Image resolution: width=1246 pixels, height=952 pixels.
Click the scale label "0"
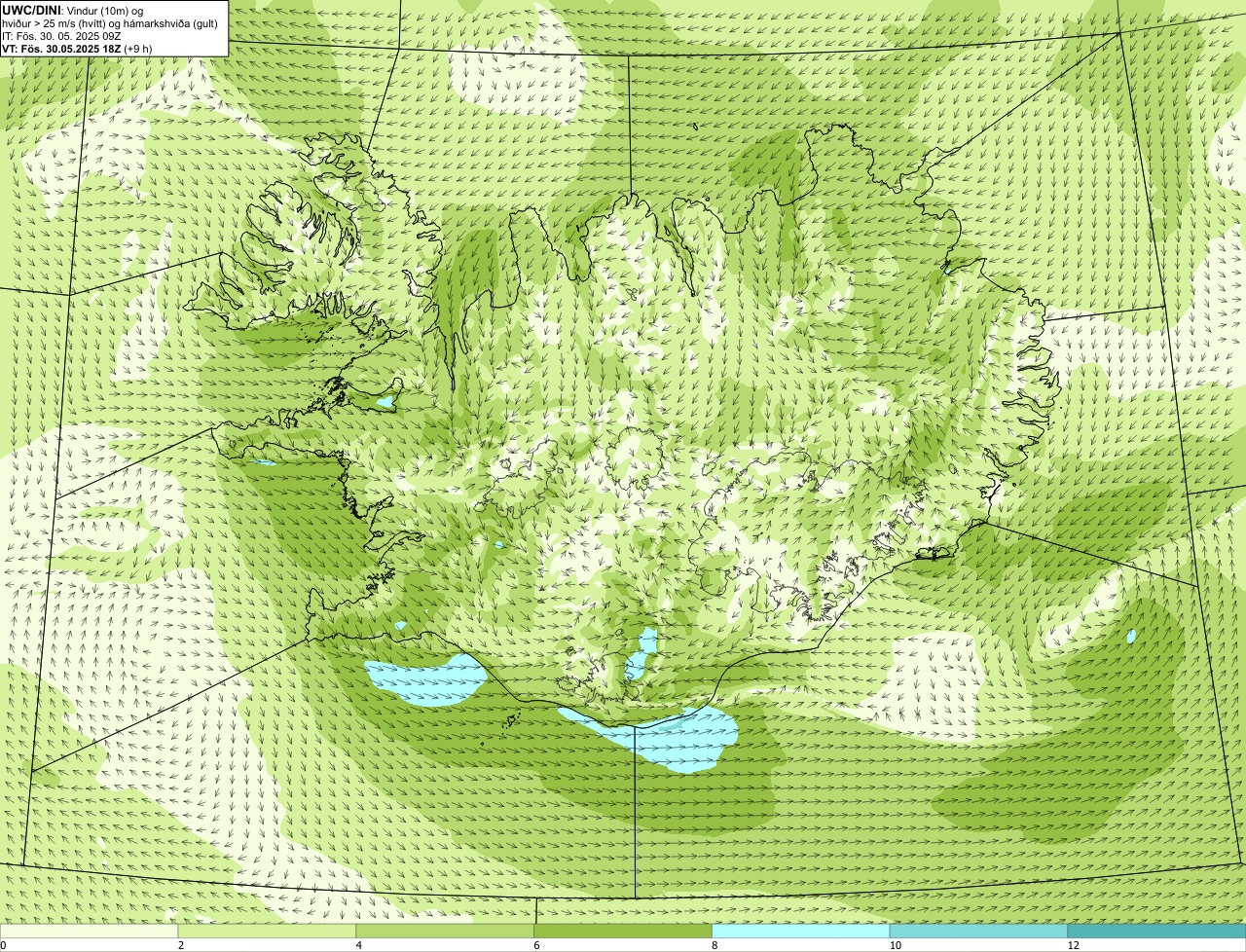(3, 945)
